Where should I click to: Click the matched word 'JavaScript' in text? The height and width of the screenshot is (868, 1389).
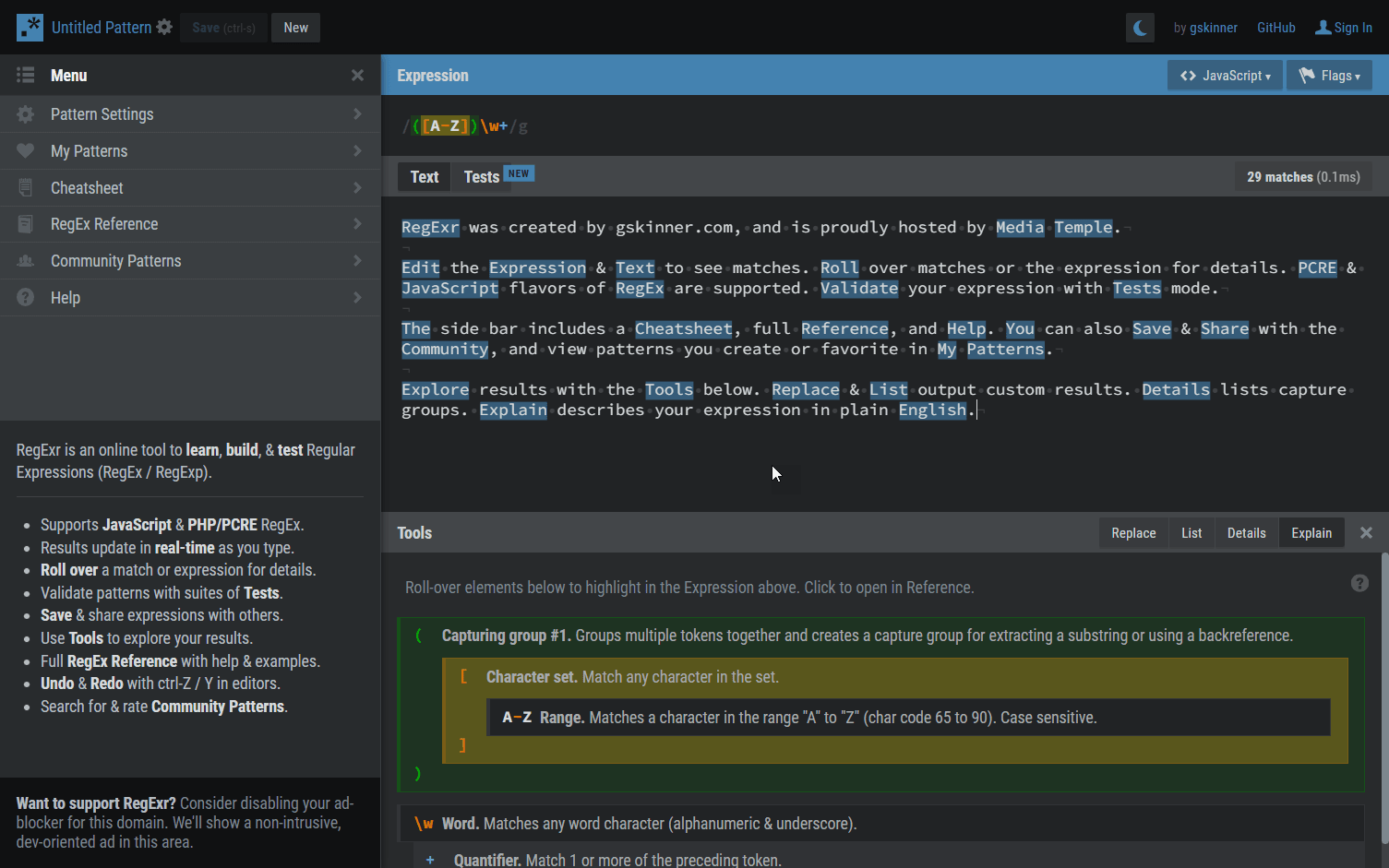coord(449,289)
